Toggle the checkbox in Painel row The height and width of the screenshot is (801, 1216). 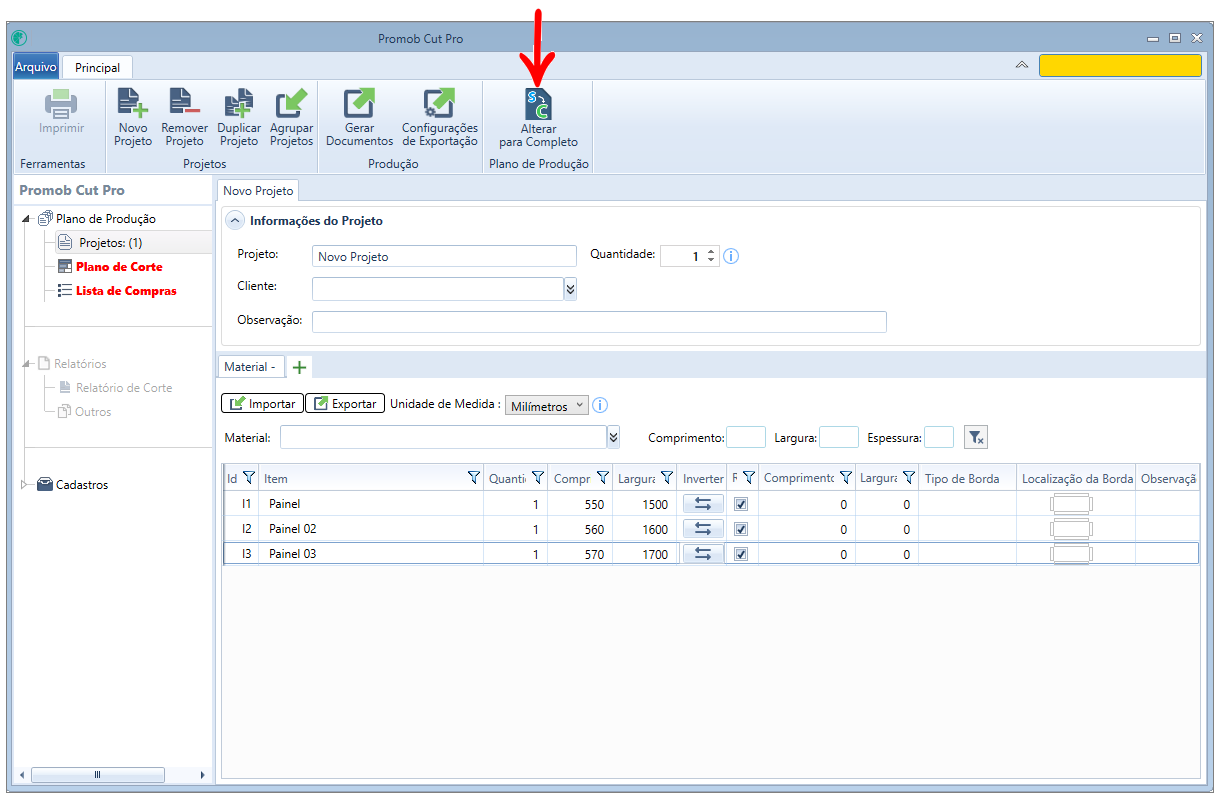[741, 504]
